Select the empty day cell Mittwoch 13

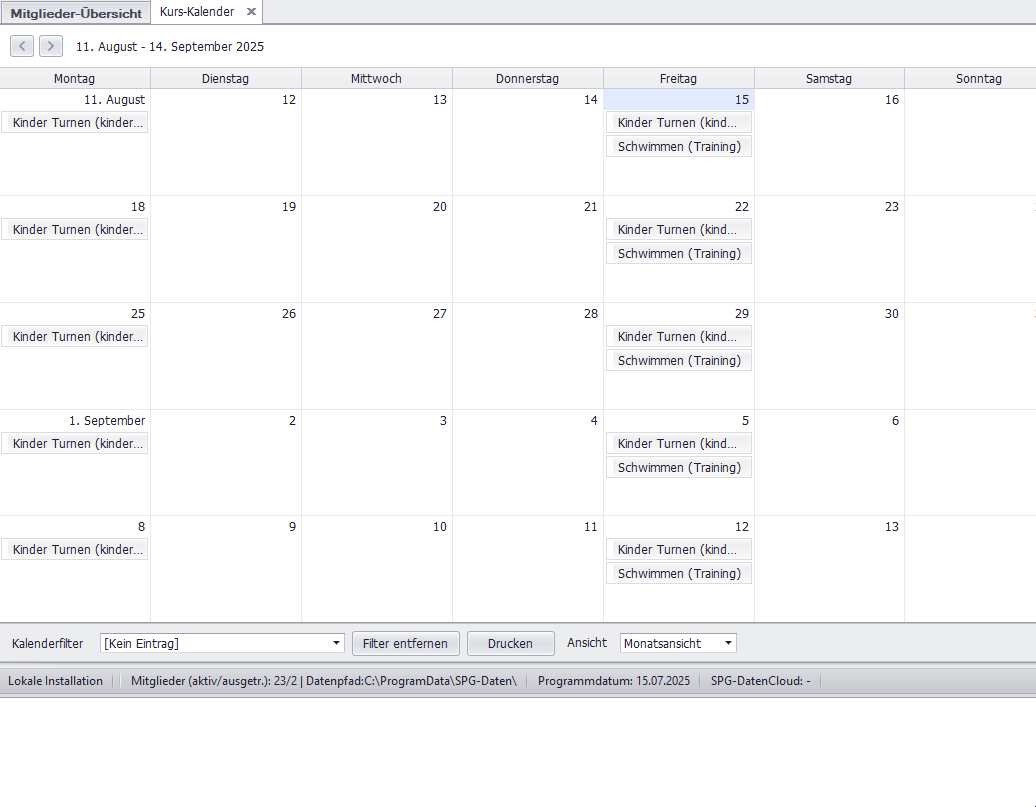pyautogui.click(x=377, y=150)
